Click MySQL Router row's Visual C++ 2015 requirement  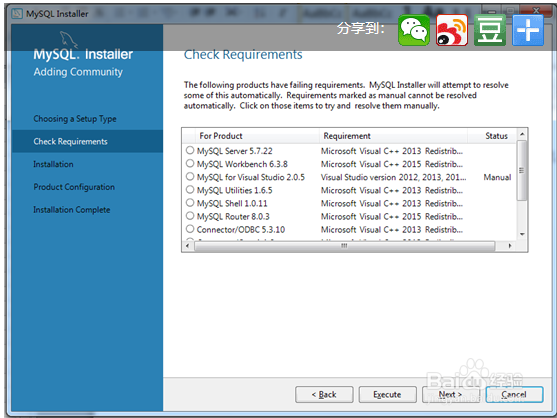pyautogui.click(x=392, y=216)
